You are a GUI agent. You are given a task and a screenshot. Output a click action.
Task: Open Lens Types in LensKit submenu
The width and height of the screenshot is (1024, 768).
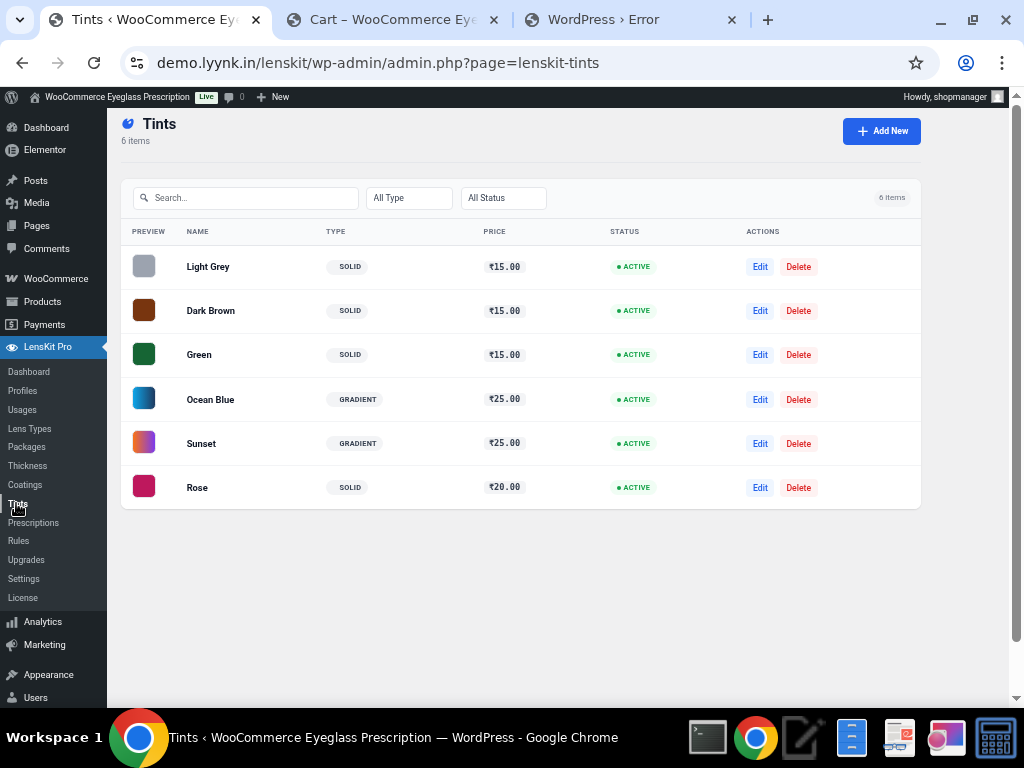point(30,428)
